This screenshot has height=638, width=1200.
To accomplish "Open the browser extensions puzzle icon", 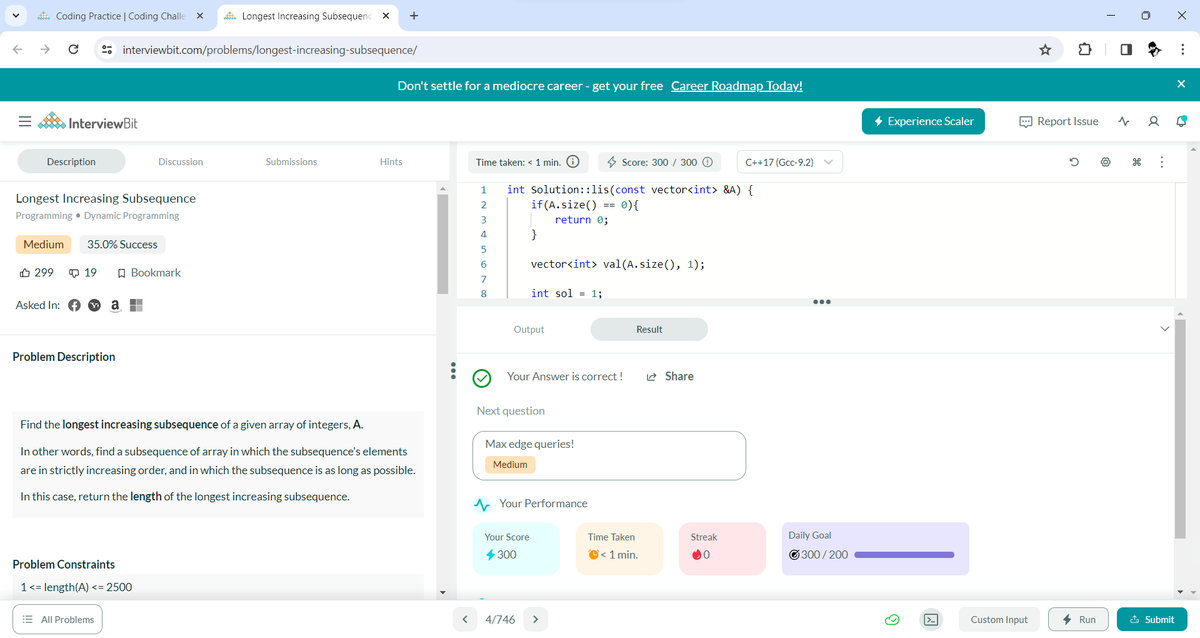I will tap(1085, 49).
